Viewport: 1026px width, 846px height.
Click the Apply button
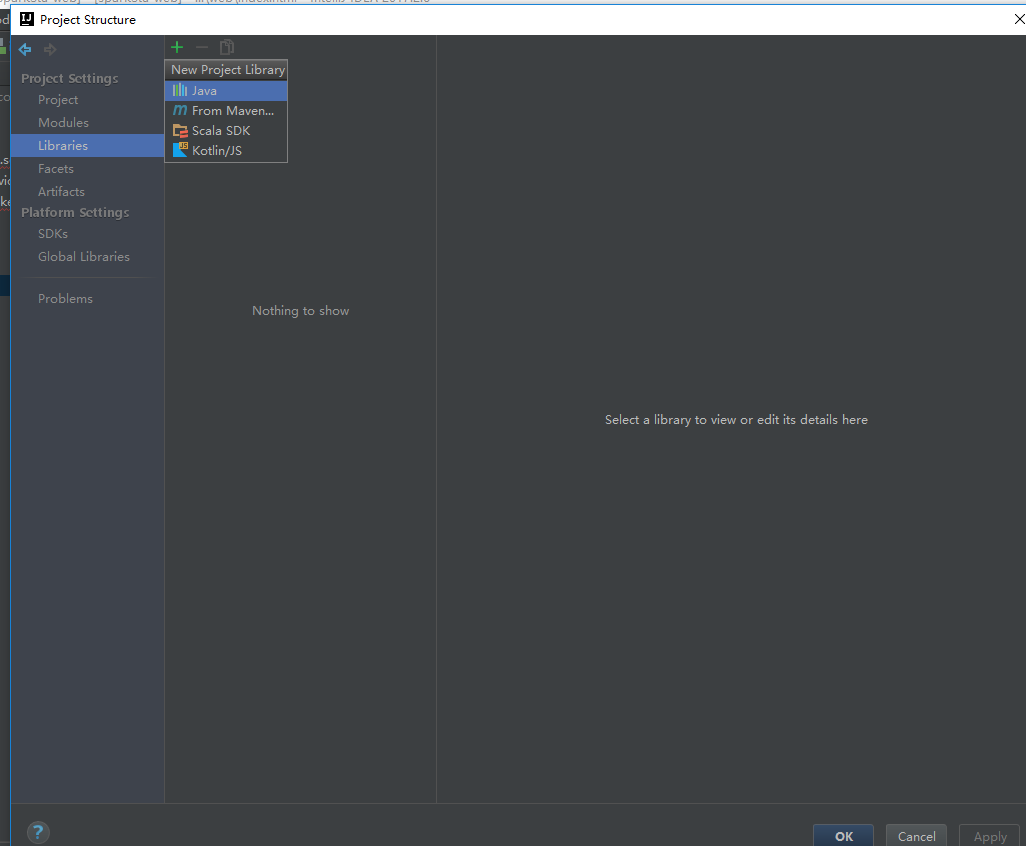[x=989, y=836]
